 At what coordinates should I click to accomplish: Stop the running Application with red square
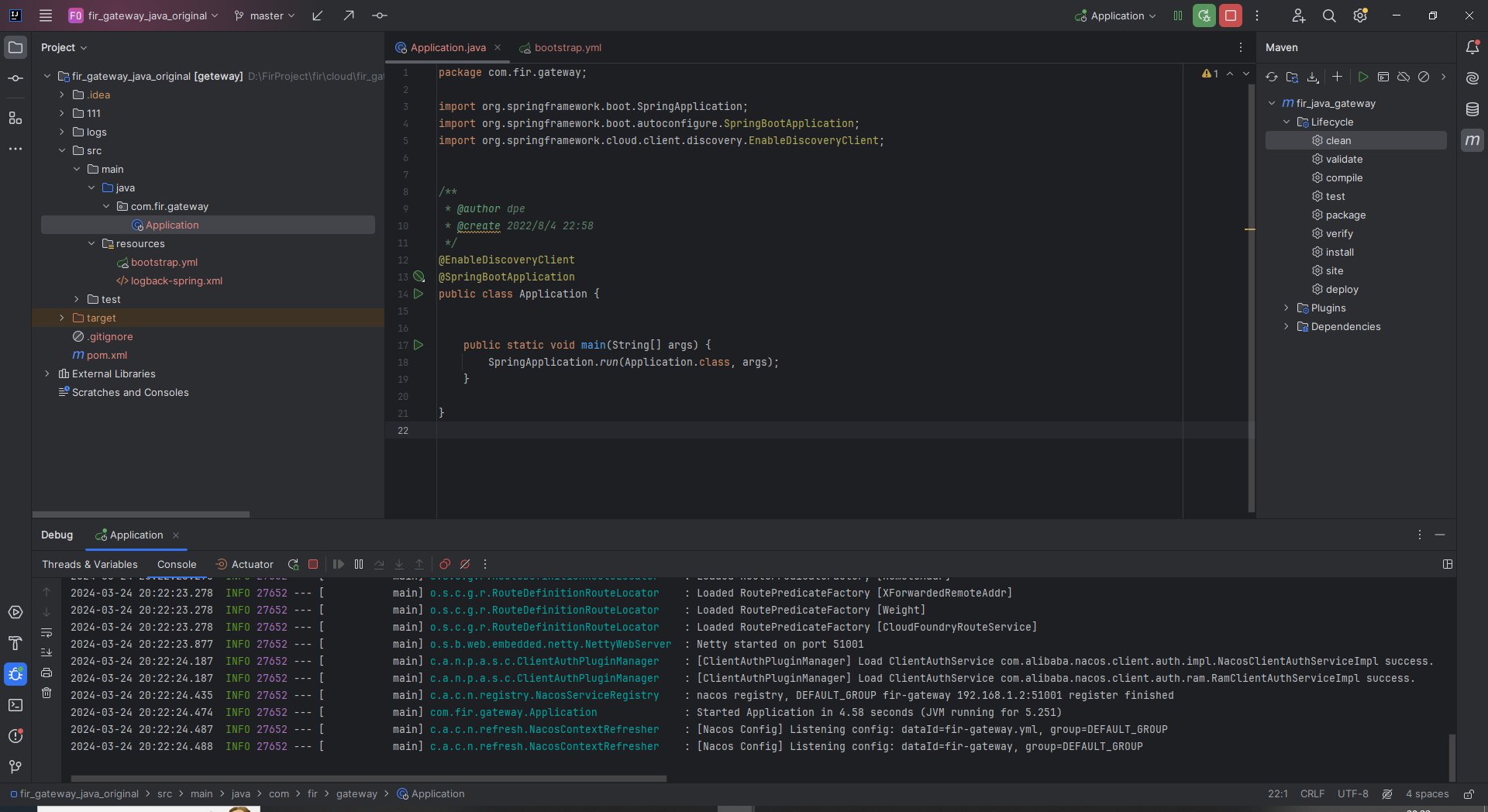[1231, 15]
